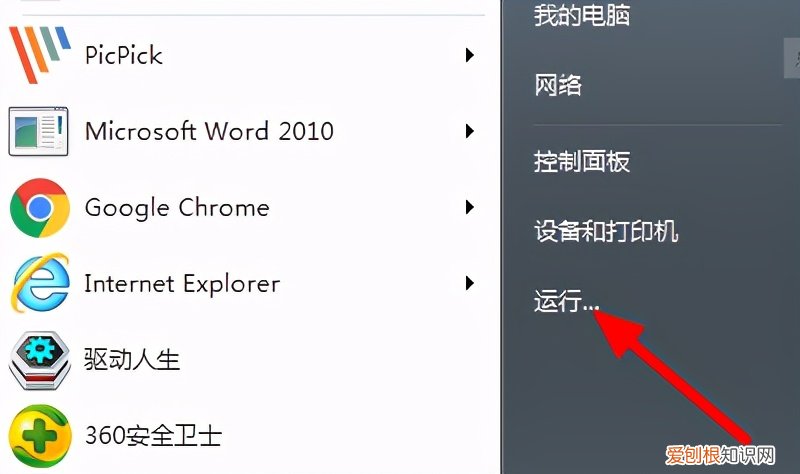
Task: Open 设备和打印机
Action: coord(606,231)
